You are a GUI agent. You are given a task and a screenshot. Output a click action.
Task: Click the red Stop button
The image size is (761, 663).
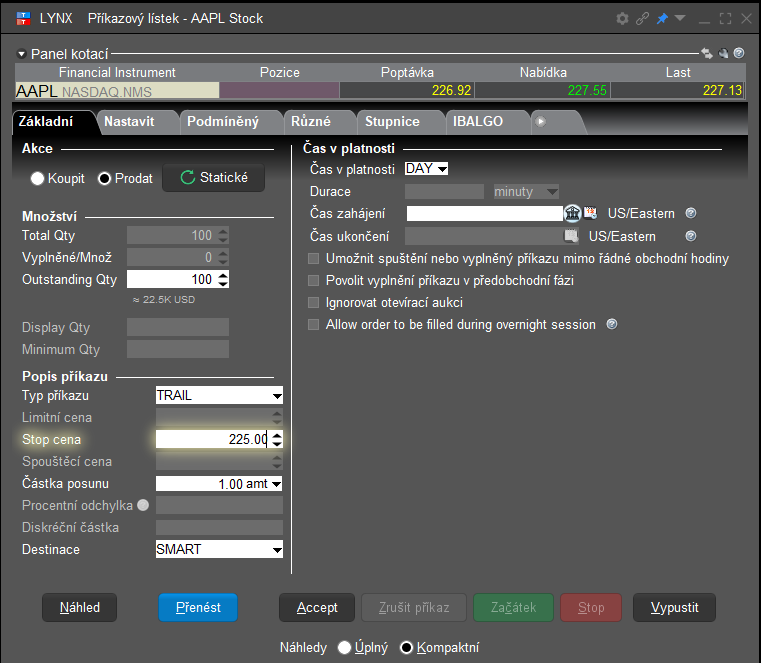pos(591,608)
